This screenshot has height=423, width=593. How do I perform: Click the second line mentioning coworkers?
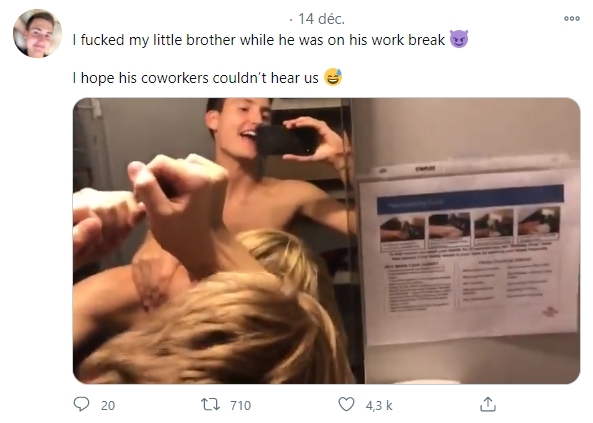click(x=196, y=78)
